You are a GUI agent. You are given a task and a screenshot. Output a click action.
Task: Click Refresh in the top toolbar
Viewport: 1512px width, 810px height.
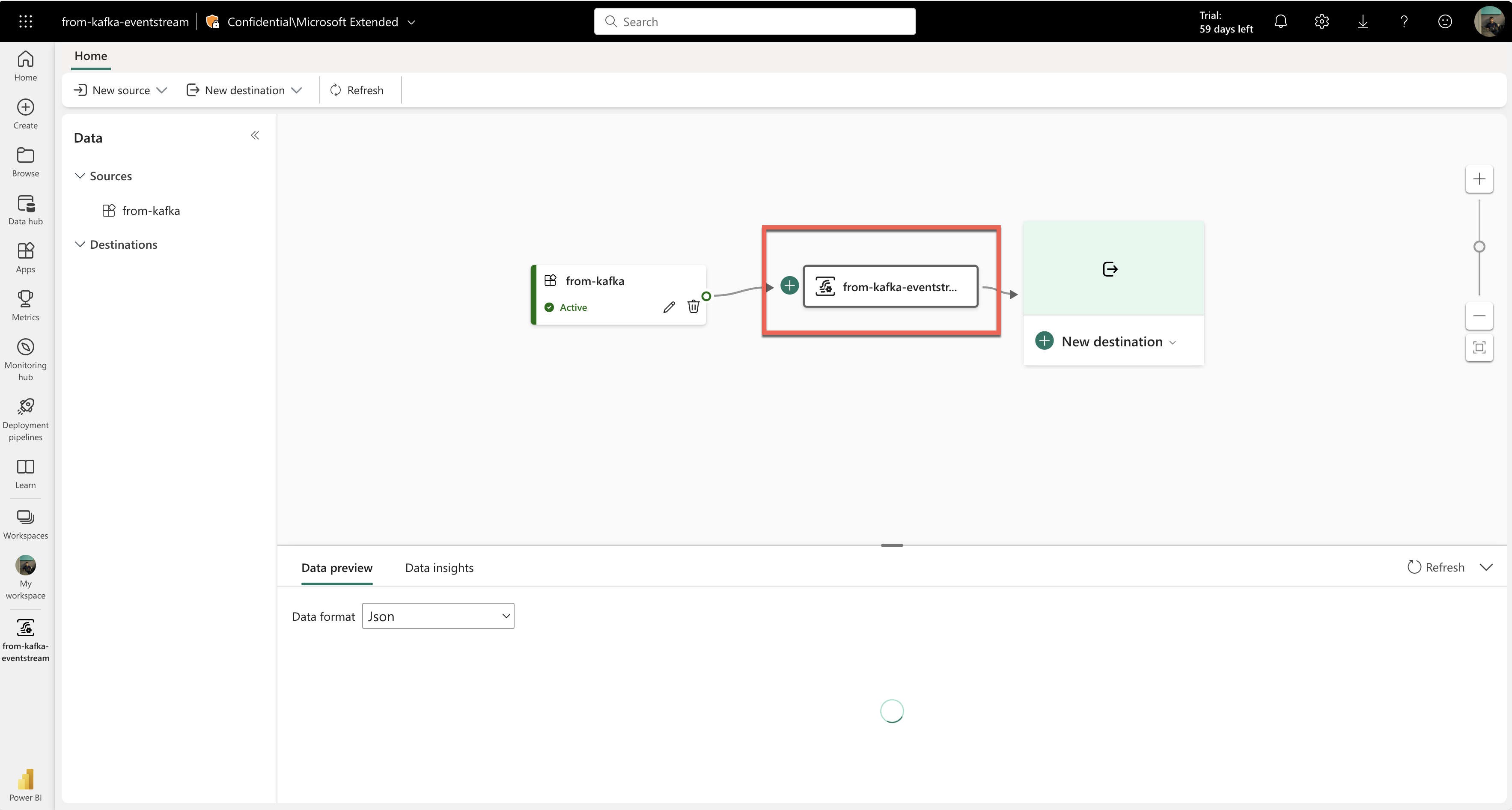[357, 90]
